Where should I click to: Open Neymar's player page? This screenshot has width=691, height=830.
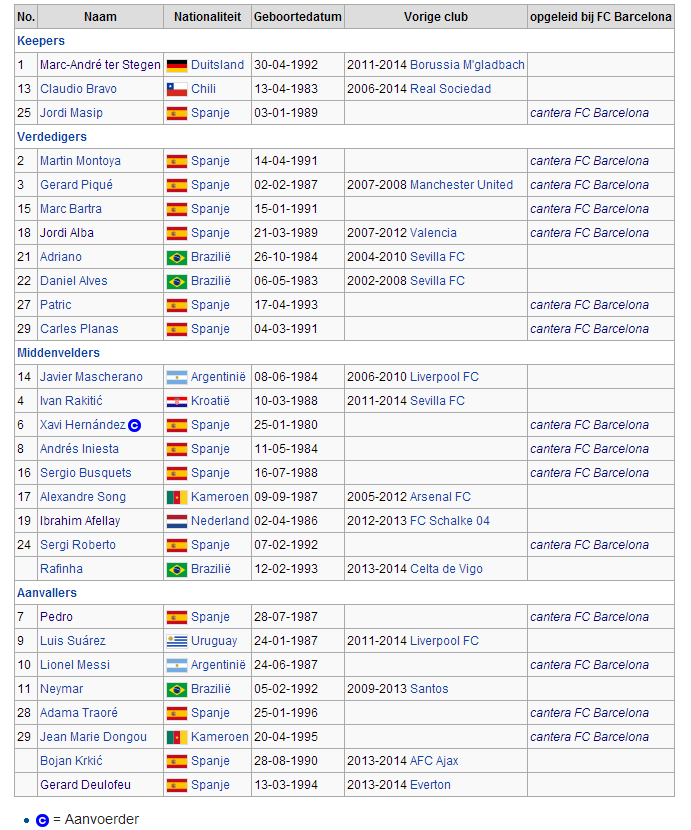61,689
